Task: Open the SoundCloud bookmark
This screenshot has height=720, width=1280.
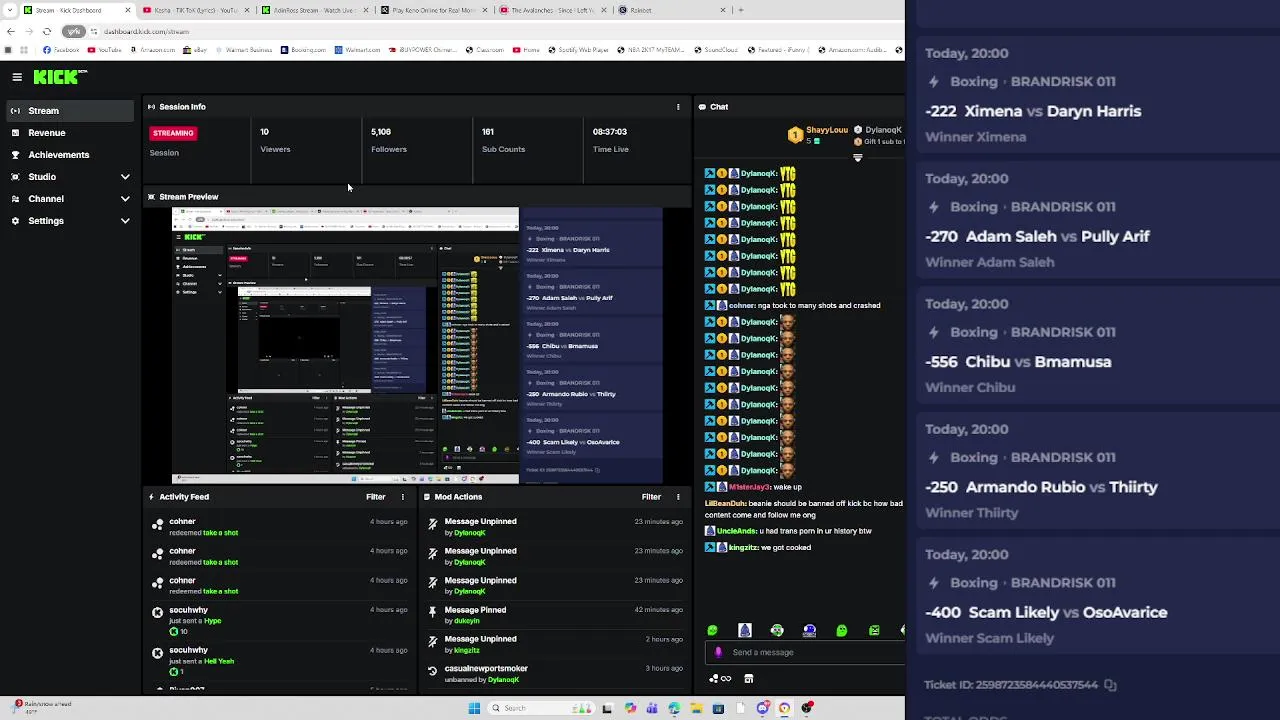Action: tap(715, 50)
